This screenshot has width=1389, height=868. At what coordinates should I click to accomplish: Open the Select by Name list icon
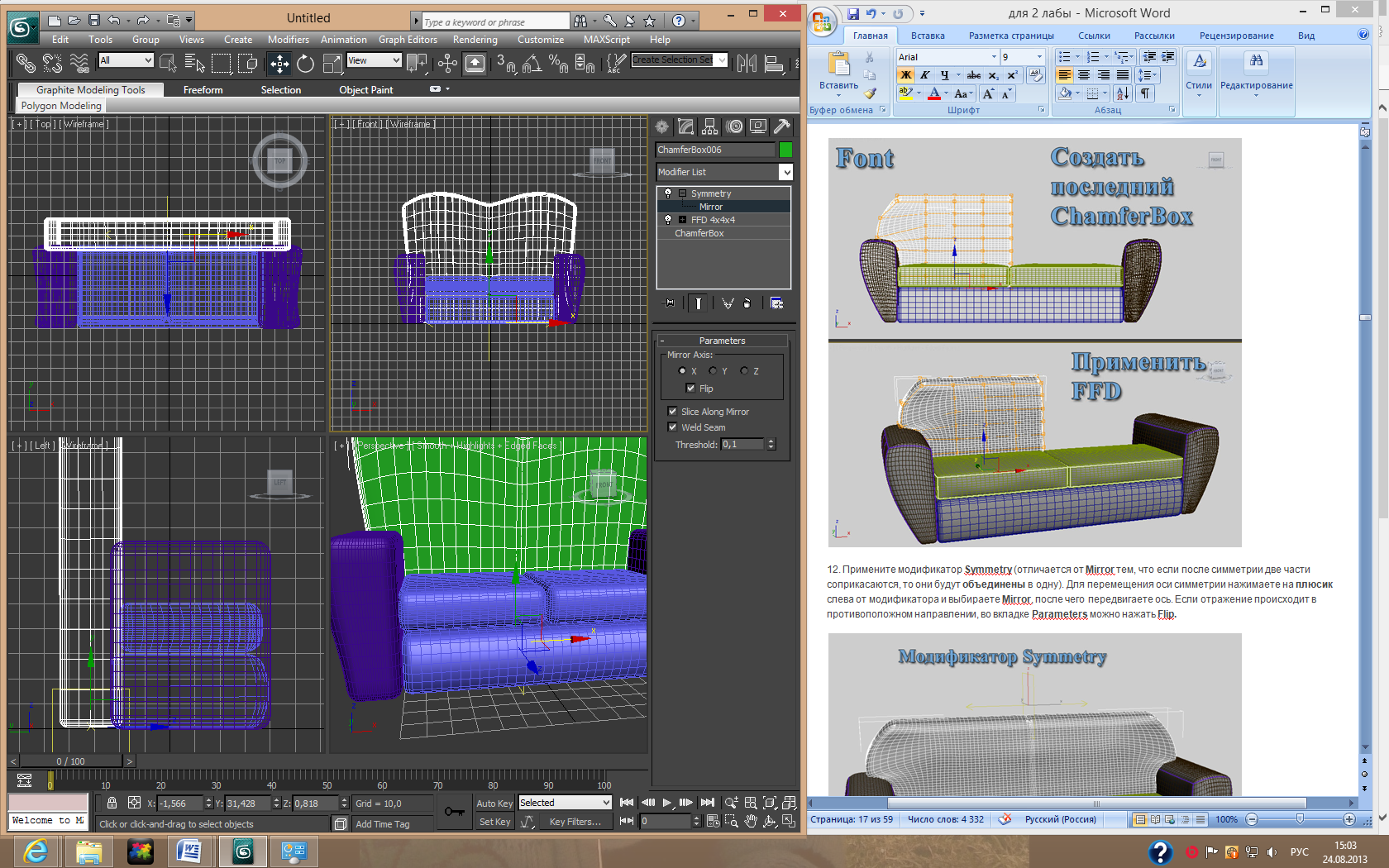(194, 63)
